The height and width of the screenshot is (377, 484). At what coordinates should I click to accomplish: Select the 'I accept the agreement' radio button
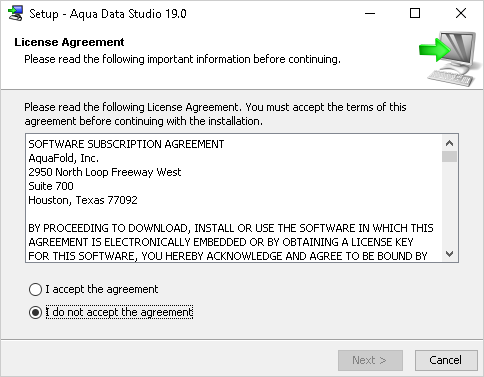click(x=35, y=289)
